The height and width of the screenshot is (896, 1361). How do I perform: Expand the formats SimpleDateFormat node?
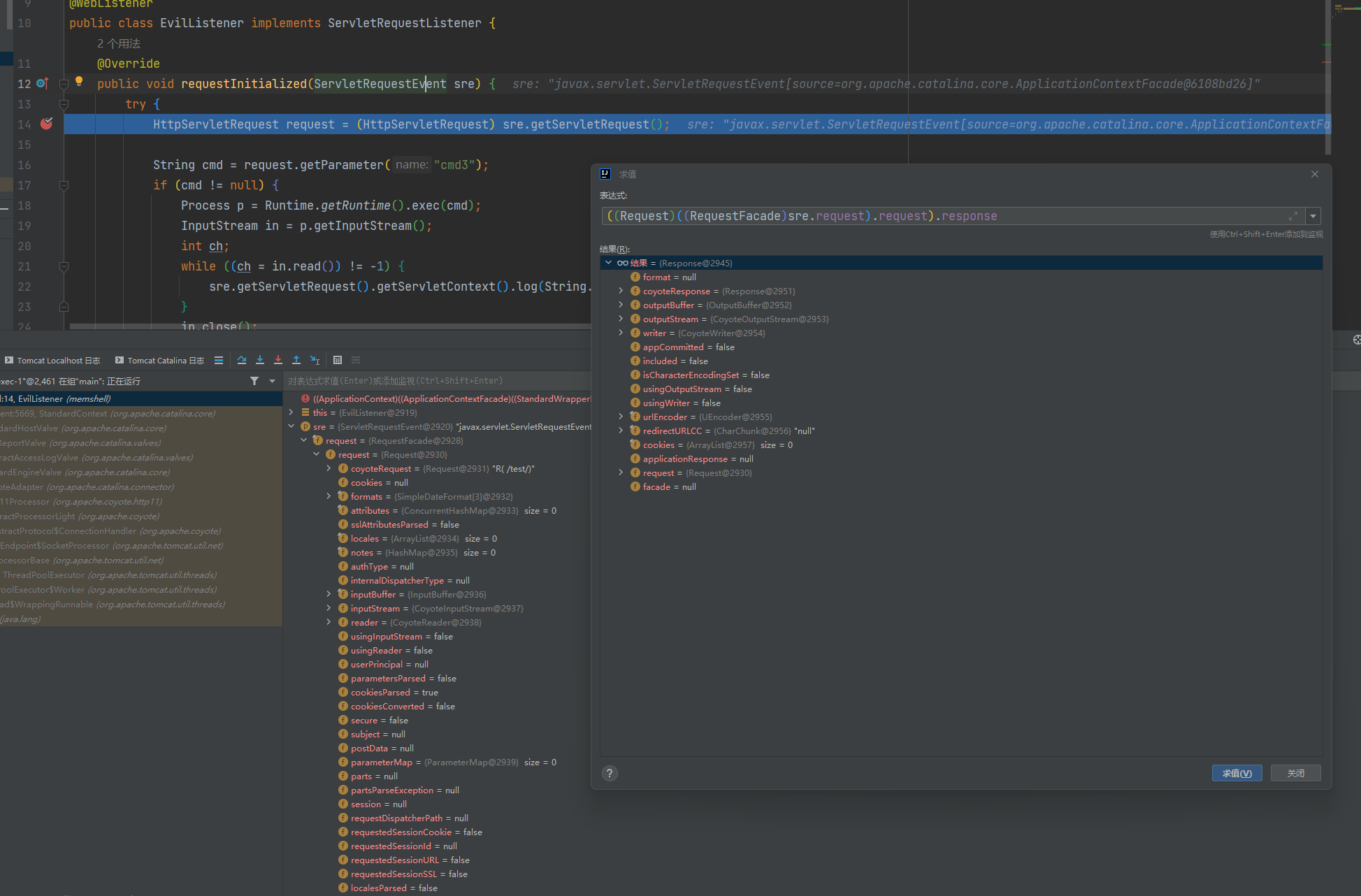(x=329, y=496)
